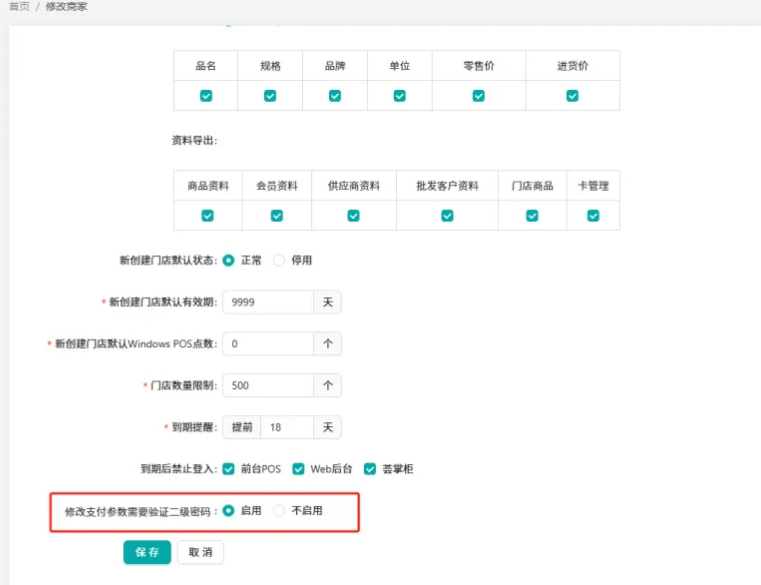Toggle the Web后台 login restriction checkbox

298,469
